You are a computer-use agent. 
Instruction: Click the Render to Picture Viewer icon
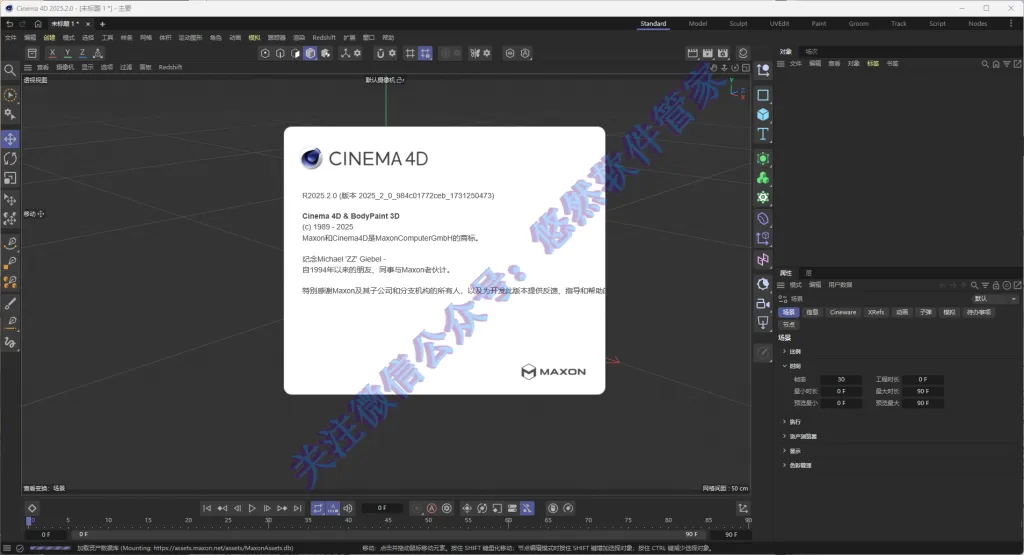click(x=708, y=53)
